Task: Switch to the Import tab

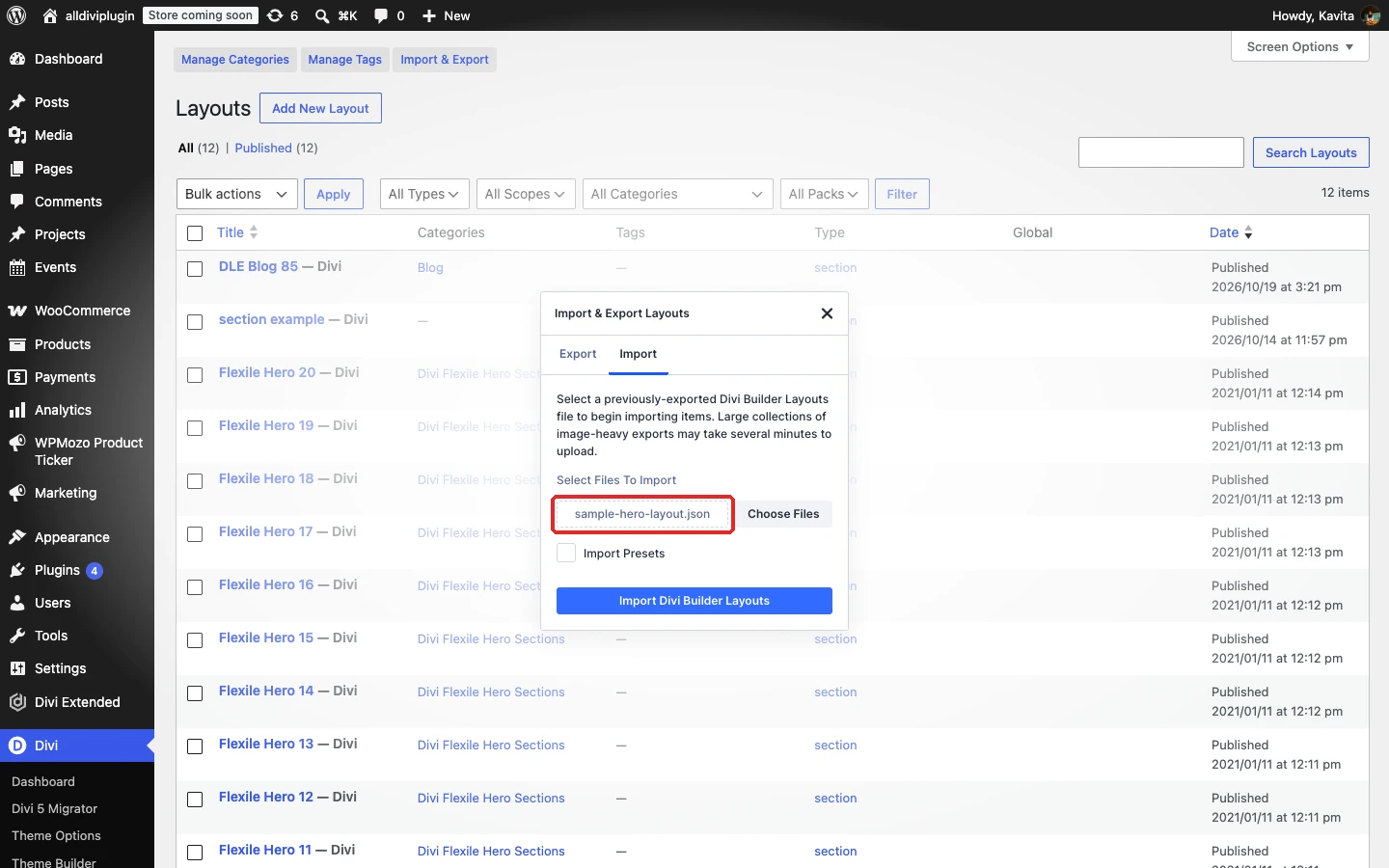Action: [x=639, y=354]
